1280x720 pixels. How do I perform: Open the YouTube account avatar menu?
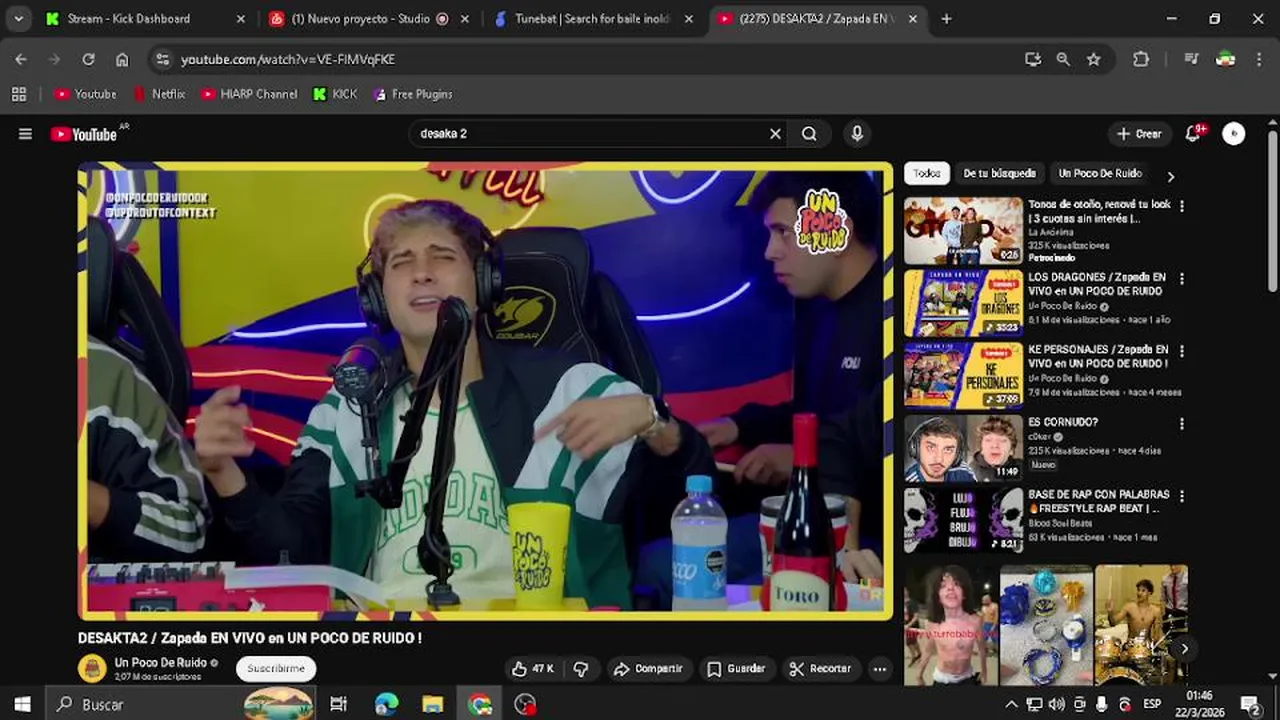point(1234,134)
